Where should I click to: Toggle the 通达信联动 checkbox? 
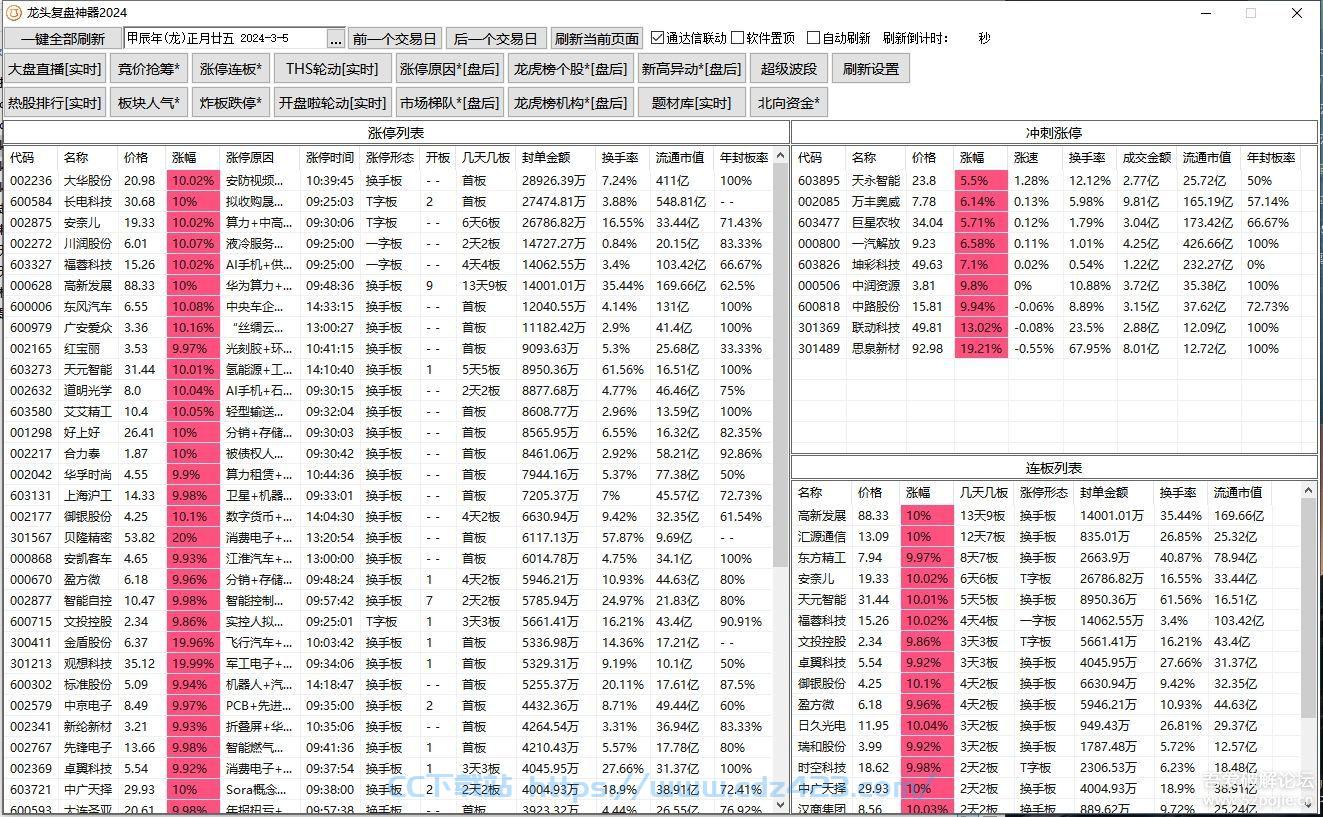pos(688,38)
